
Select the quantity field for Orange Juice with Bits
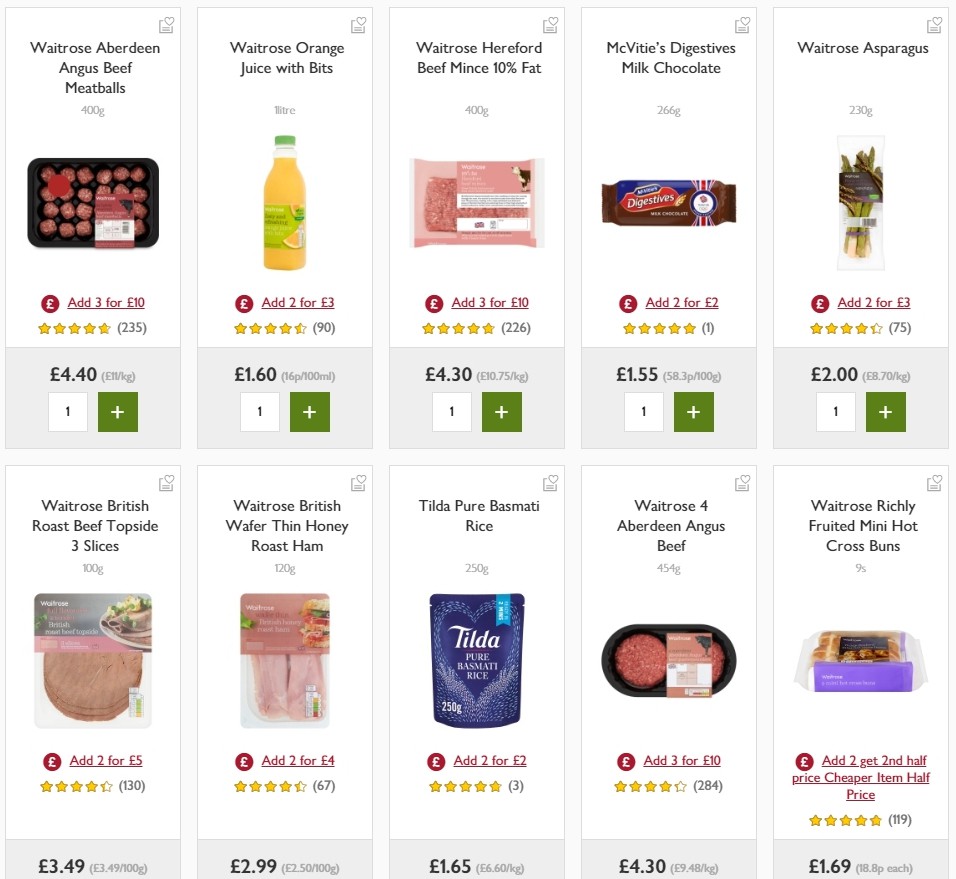pos(260,411)
